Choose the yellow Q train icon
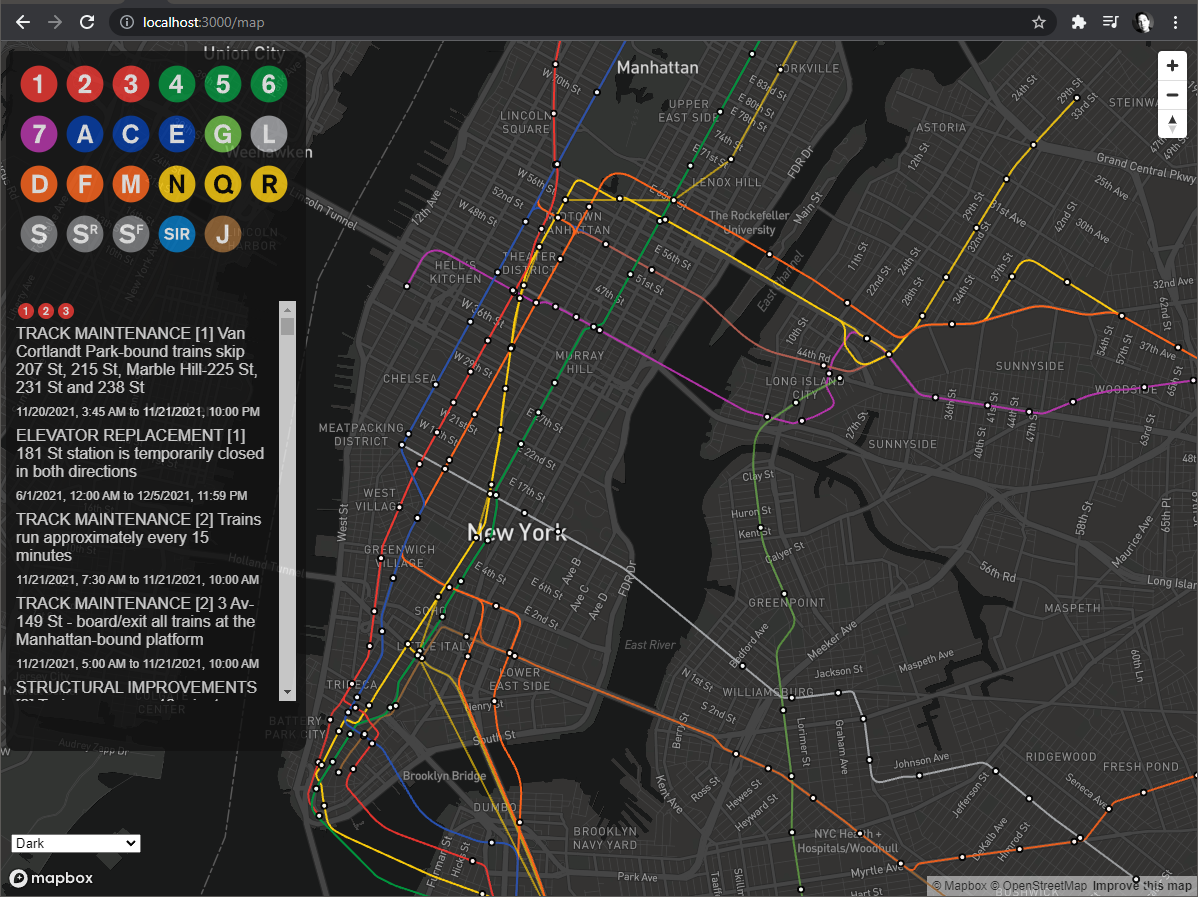Screen dimensions: 1198x897 (x=223, y=184)
